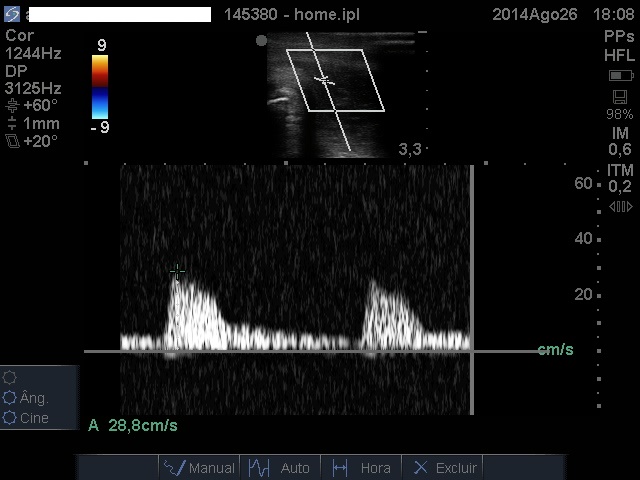
Task: Click the arrows icon below ITM
Action: 620,206
